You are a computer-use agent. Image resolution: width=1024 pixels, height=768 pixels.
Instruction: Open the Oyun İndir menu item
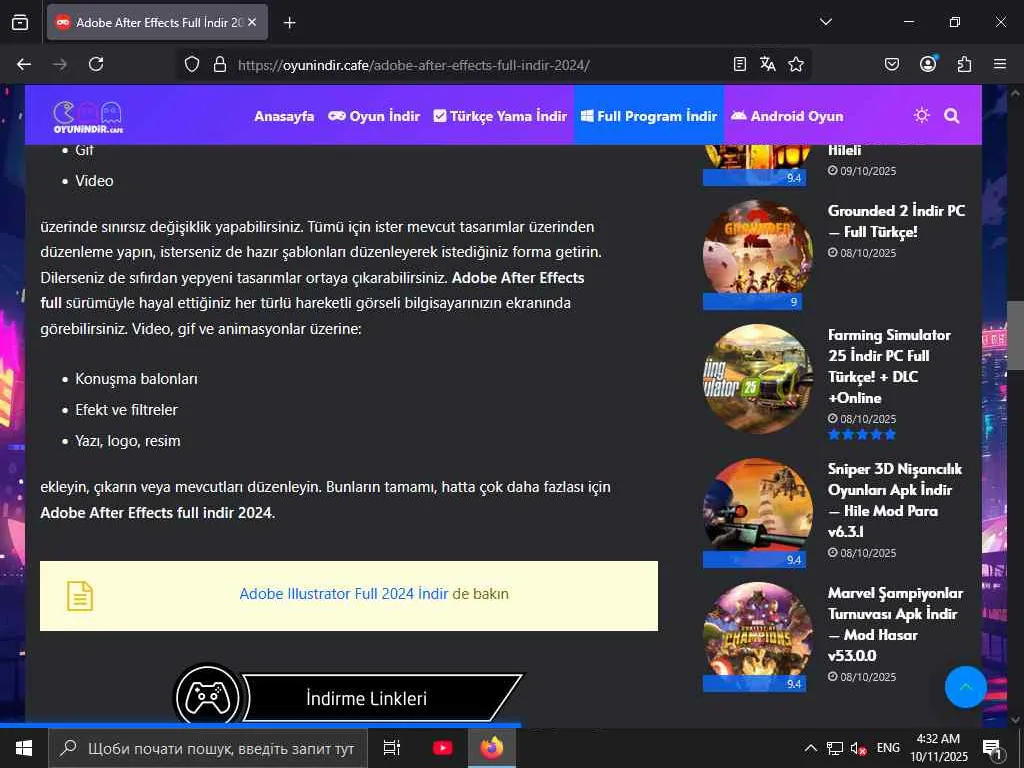[374, 116]
